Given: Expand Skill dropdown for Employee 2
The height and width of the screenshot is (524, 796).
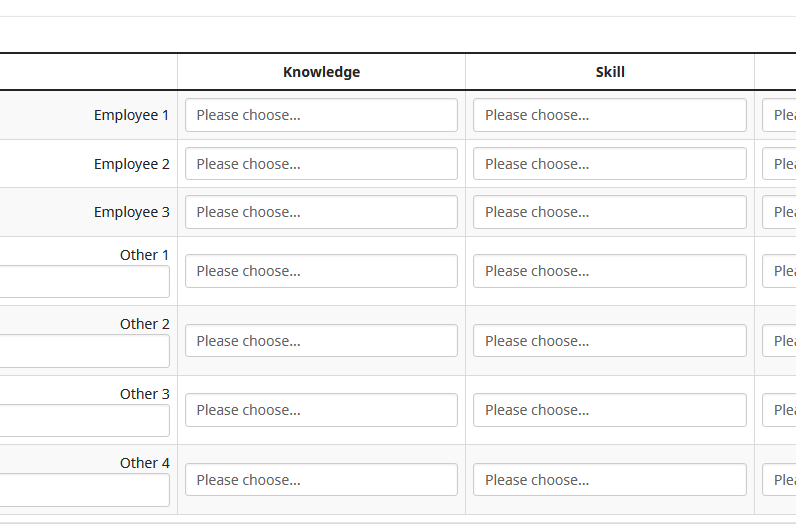Looking at the screenshot, I should coord(609,164).
